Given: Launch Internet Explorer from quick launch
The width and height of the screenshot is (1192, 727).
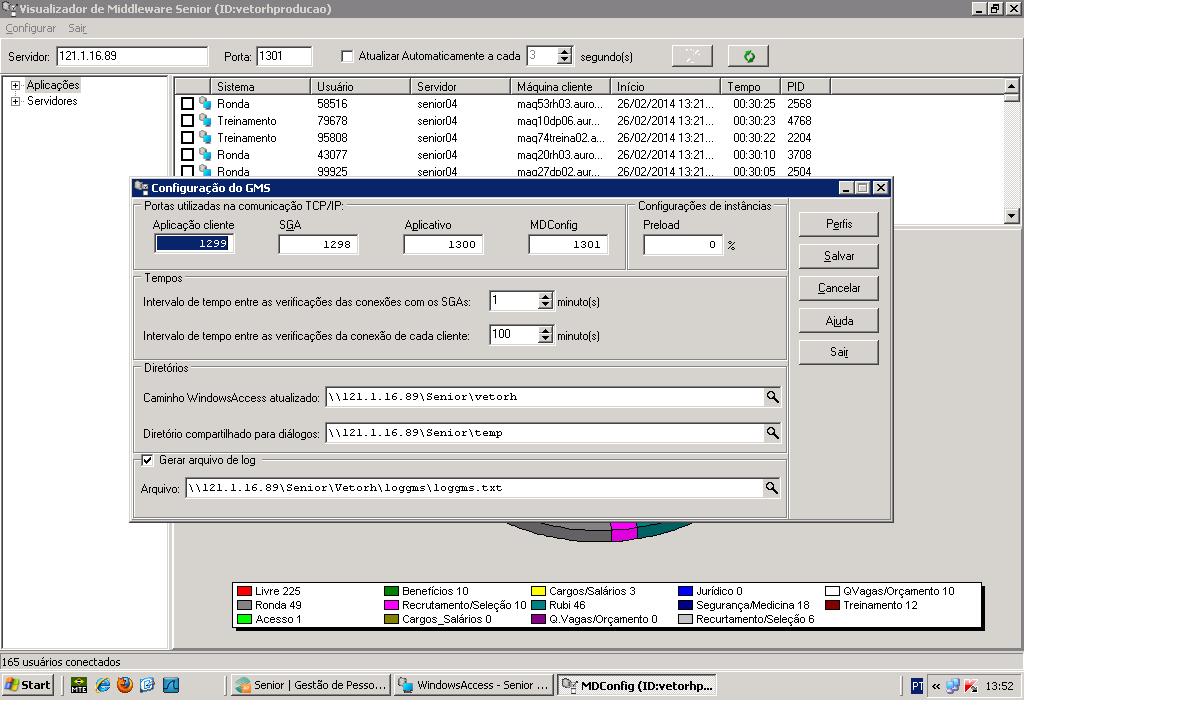Looking at the screenshot, I should [102, 685].
